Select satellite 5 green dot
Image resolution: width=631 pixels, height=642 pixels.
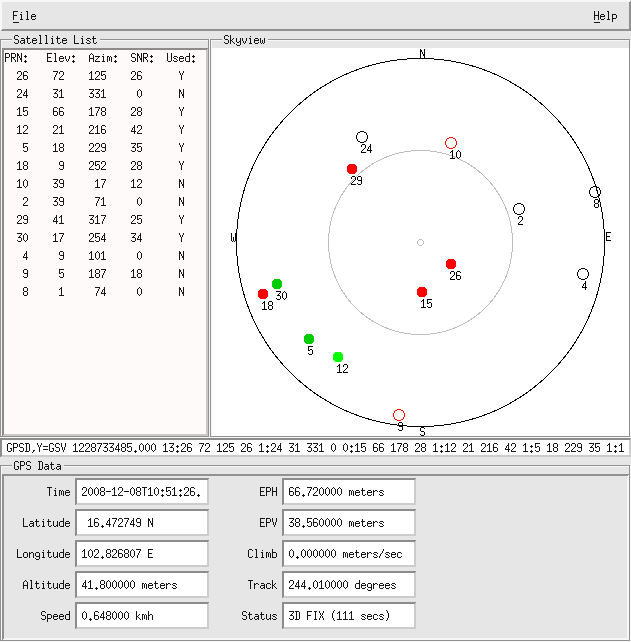click(309, 339)
